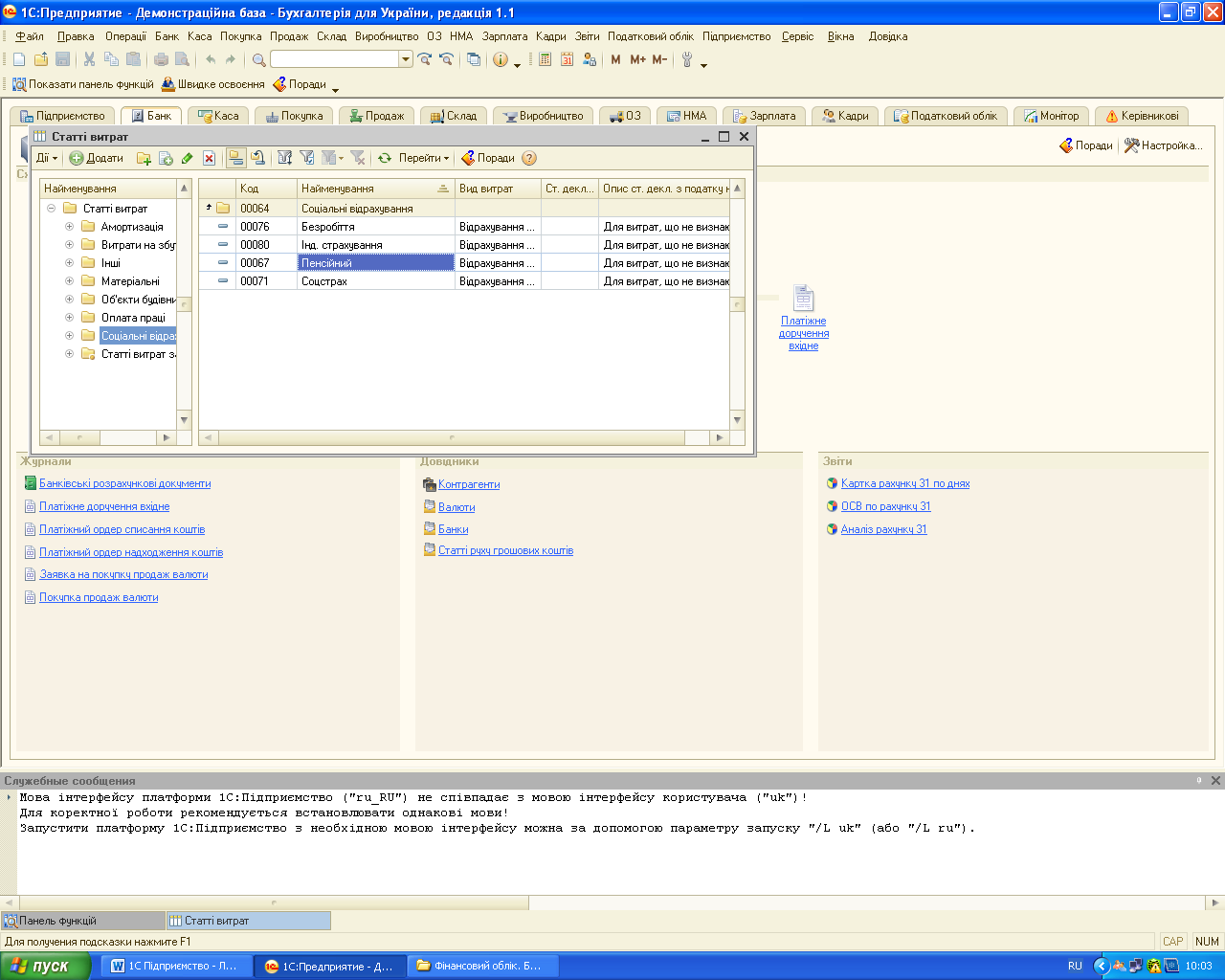Open the calendar icon in main toolbar
This screenshot has height=980, width=1225.
pyautogui.click(x=567, y=59)
